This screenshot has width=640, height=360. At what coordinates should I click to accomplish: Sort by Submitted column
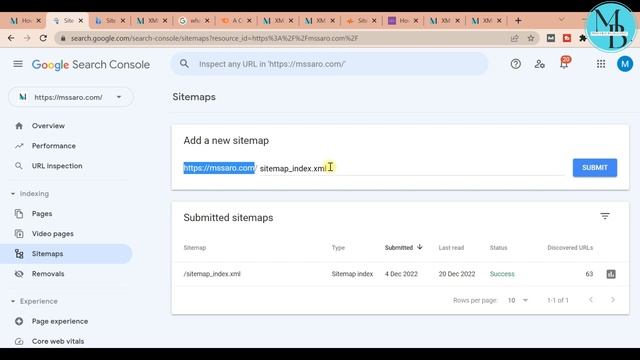pyautogui.click(x=403, y=247)
